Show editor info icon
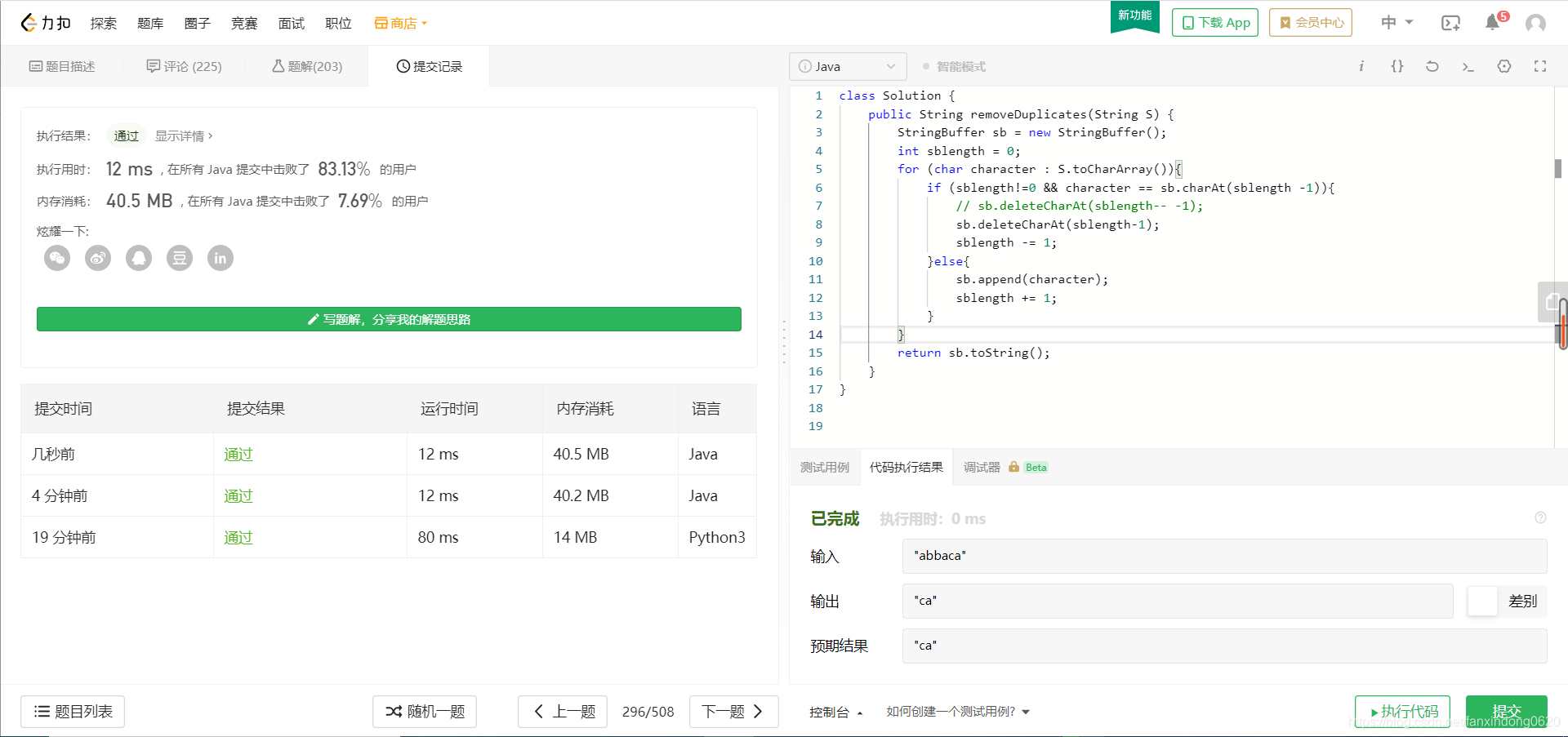The width and height of the screenshot is (1568, 737). click(1361, 66)
